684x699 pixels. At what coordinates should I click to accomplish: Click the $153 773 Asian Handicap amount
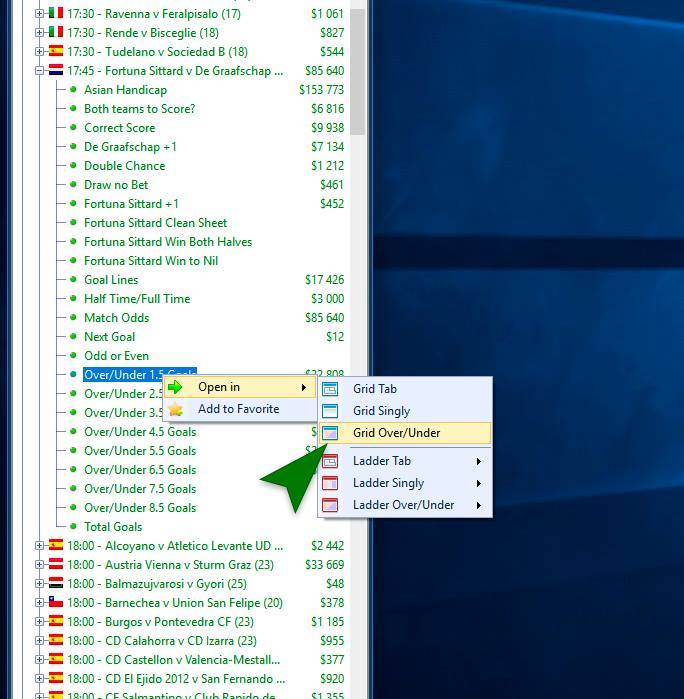point(321,90)
